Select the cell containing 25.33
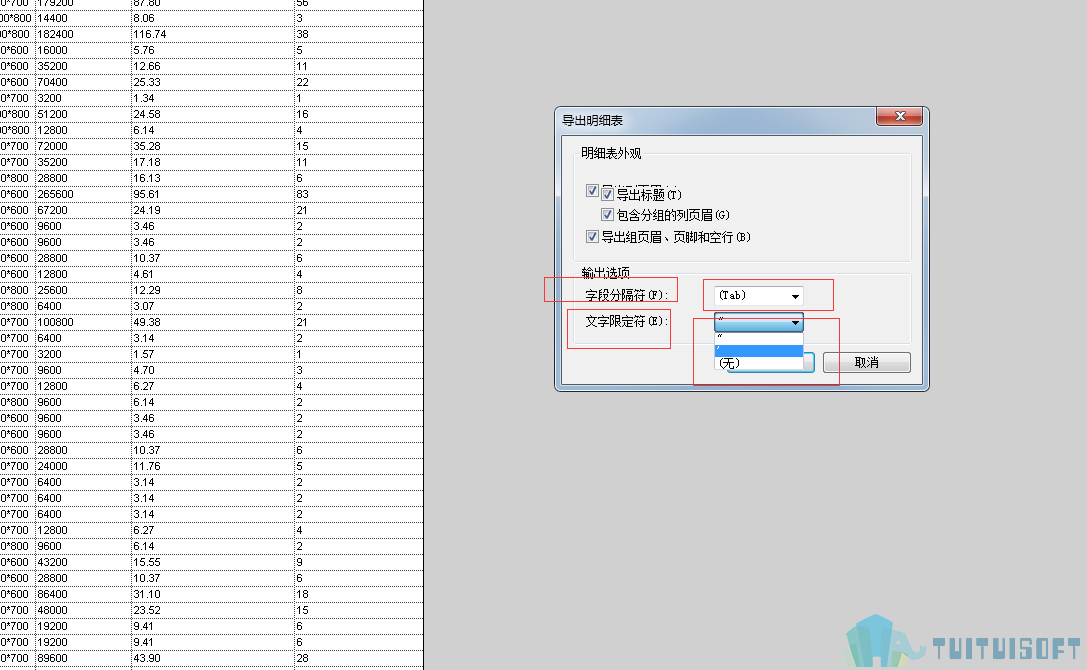The height and width of the screenshot is (670, 1087). click(x=213, y=82)
